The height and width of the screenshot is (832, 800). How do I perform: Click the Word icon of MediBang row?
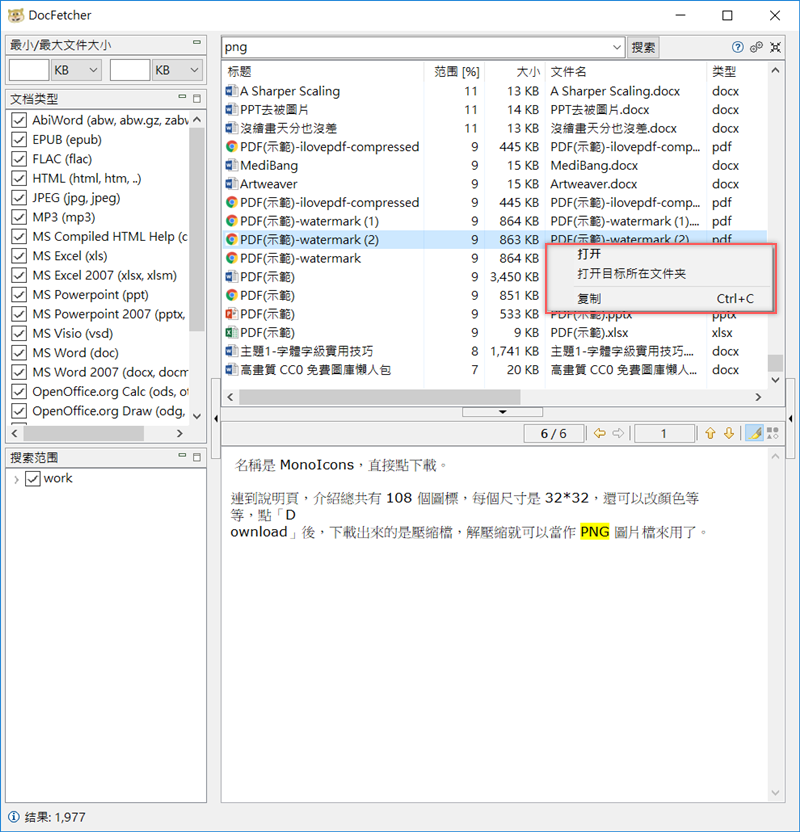click(x=231, y=165)
